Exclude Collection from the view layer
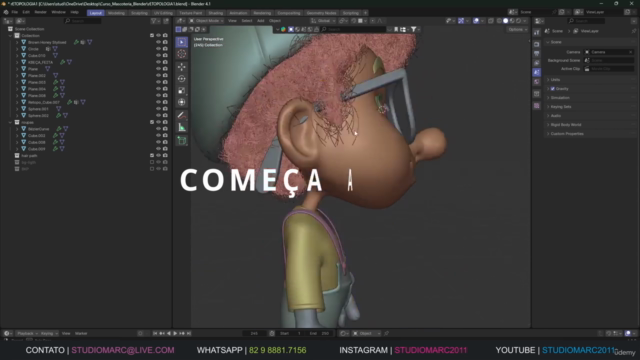This screenshot has width=640, height=360. (x=152, y=36)
